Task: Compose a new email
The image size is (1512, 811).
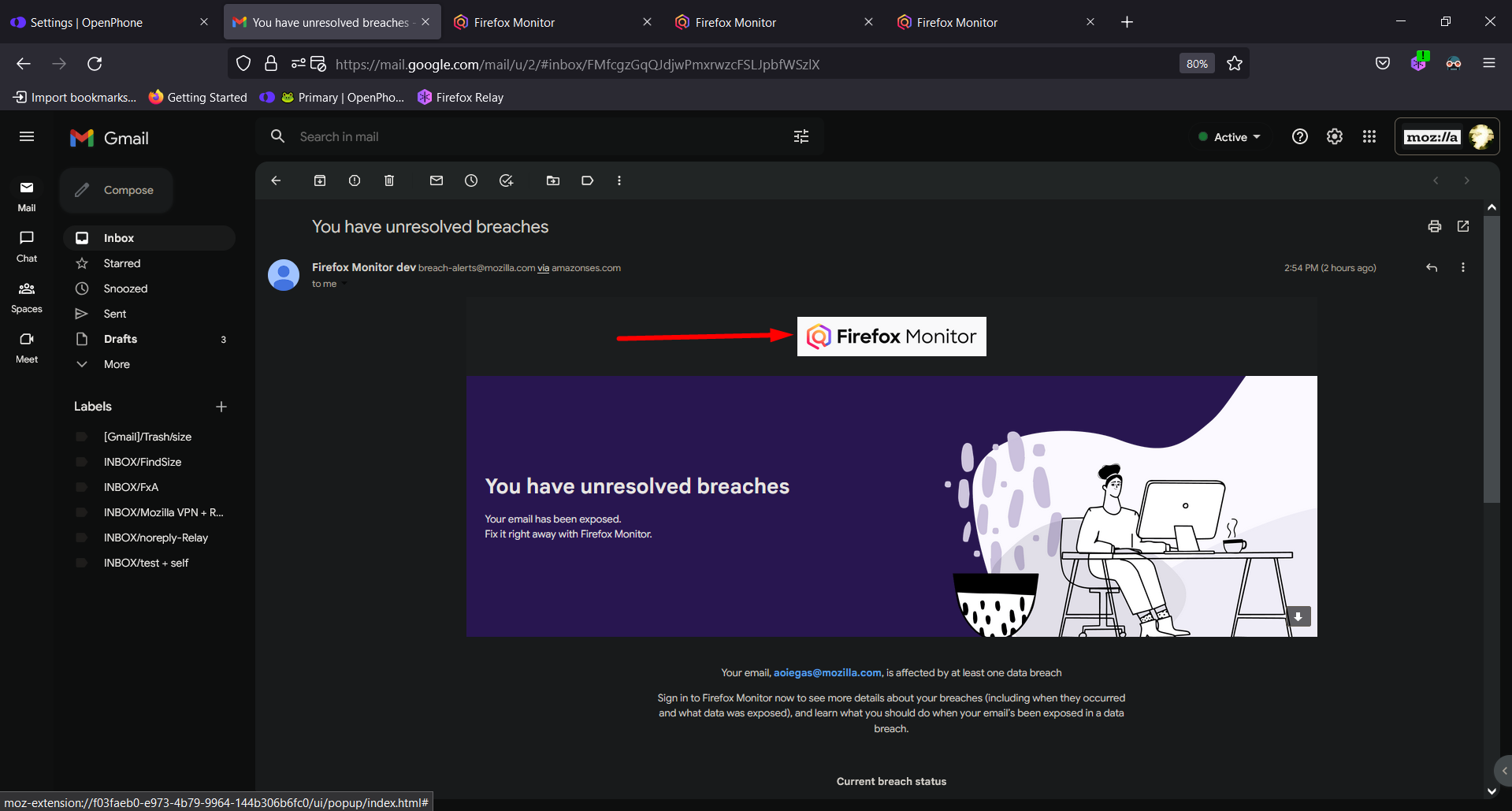Action: tap(116, 190)
